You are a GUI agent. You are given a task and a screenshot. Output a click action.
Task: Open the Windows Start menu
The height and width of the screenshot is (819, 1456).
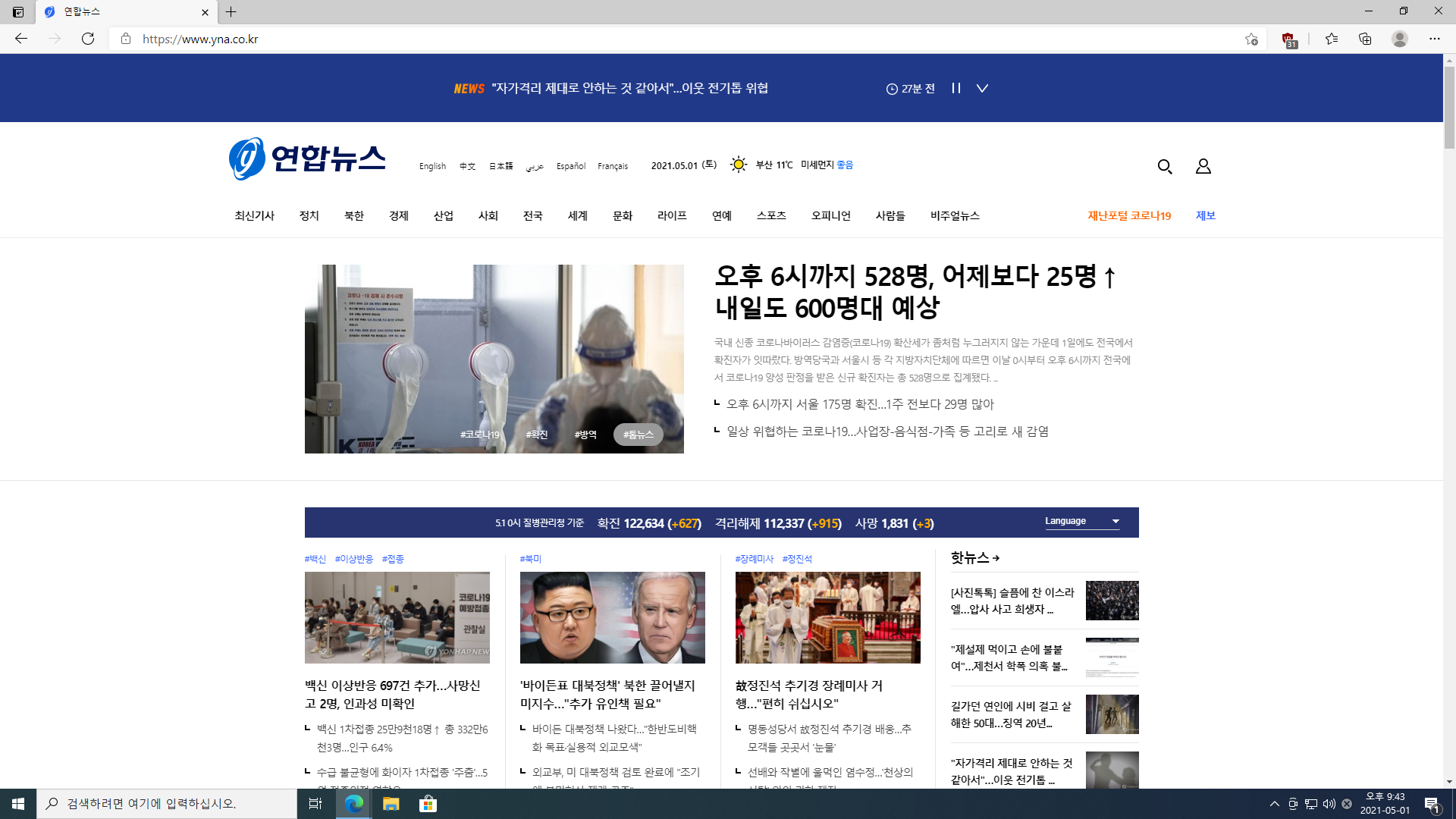pos(18,804)
